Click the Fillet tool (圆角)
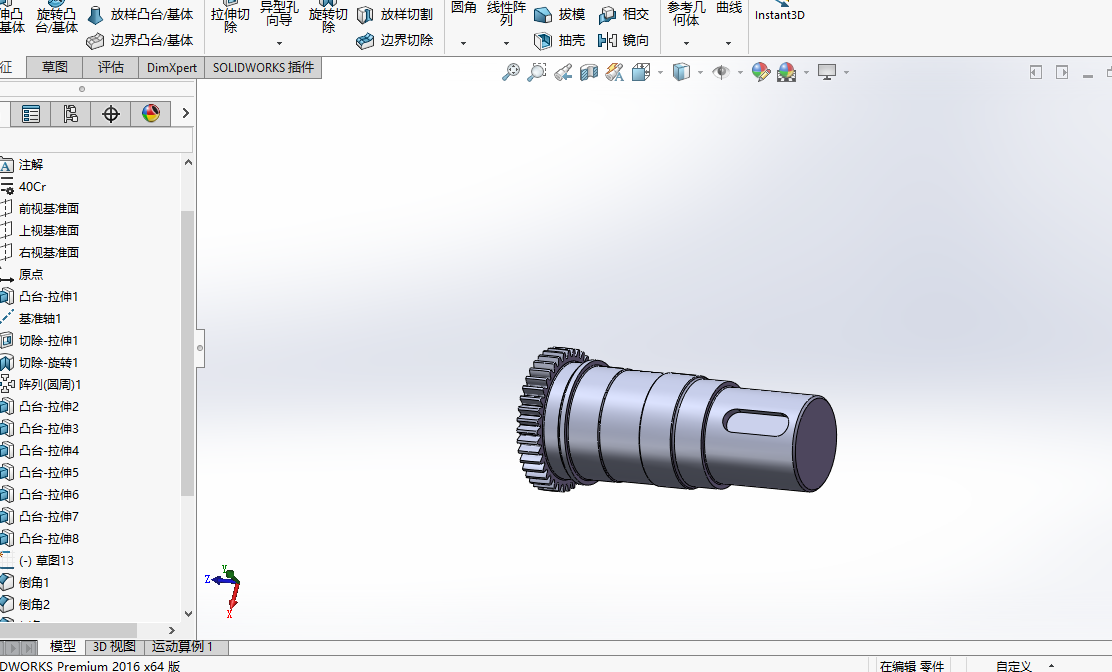The height and width of the screenshot is (672, 1112). (x=464, y=7)
